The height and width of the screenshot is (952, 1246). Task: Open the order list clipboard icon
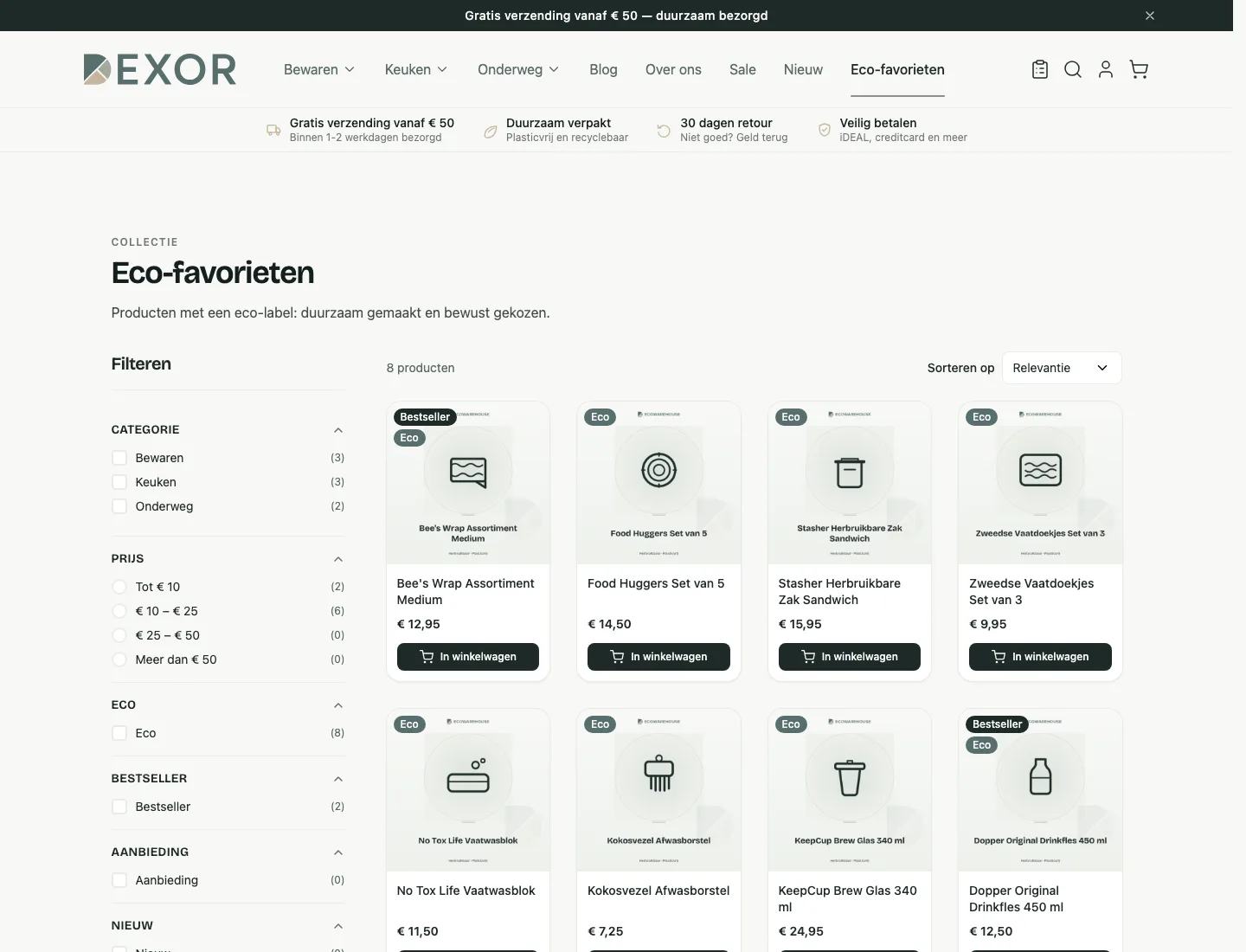1040,69
